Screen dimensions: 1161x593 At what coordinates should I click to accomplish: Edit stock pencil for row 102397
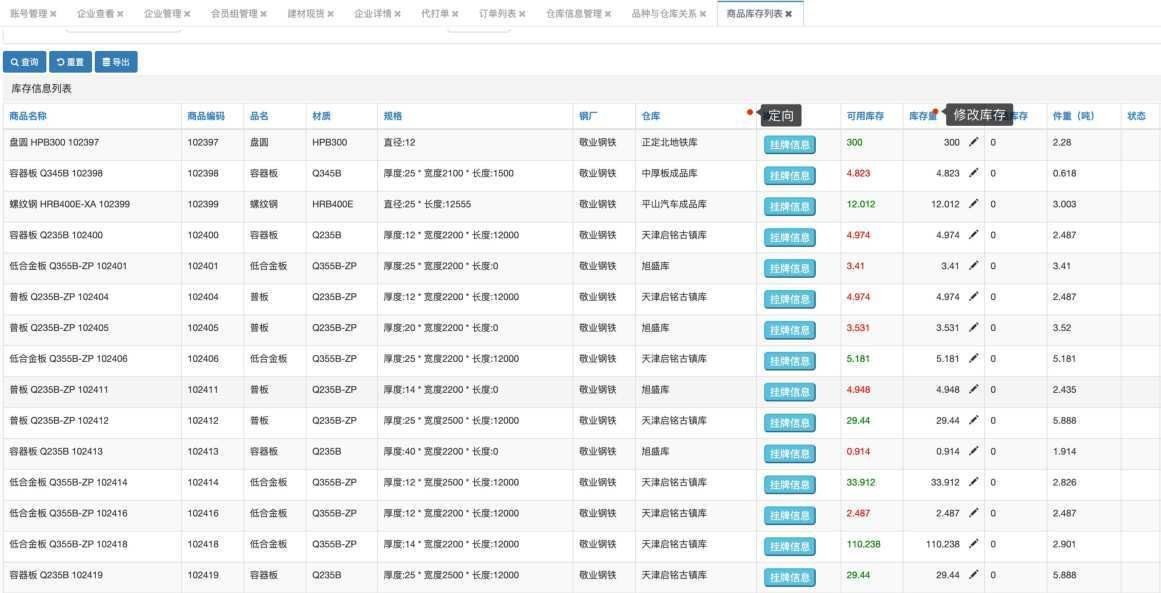pyautogui.click(x=974, y=142)
